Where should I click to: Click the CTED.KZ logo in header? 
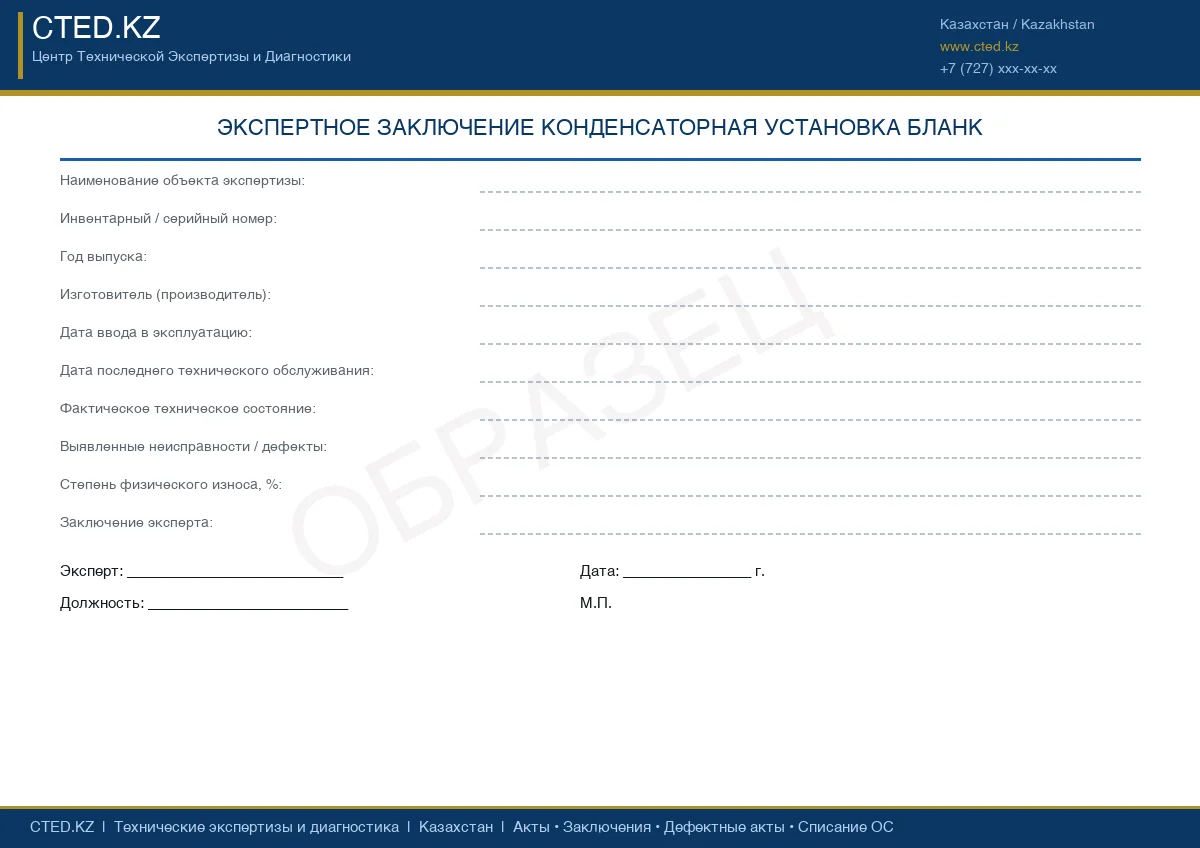96,28
